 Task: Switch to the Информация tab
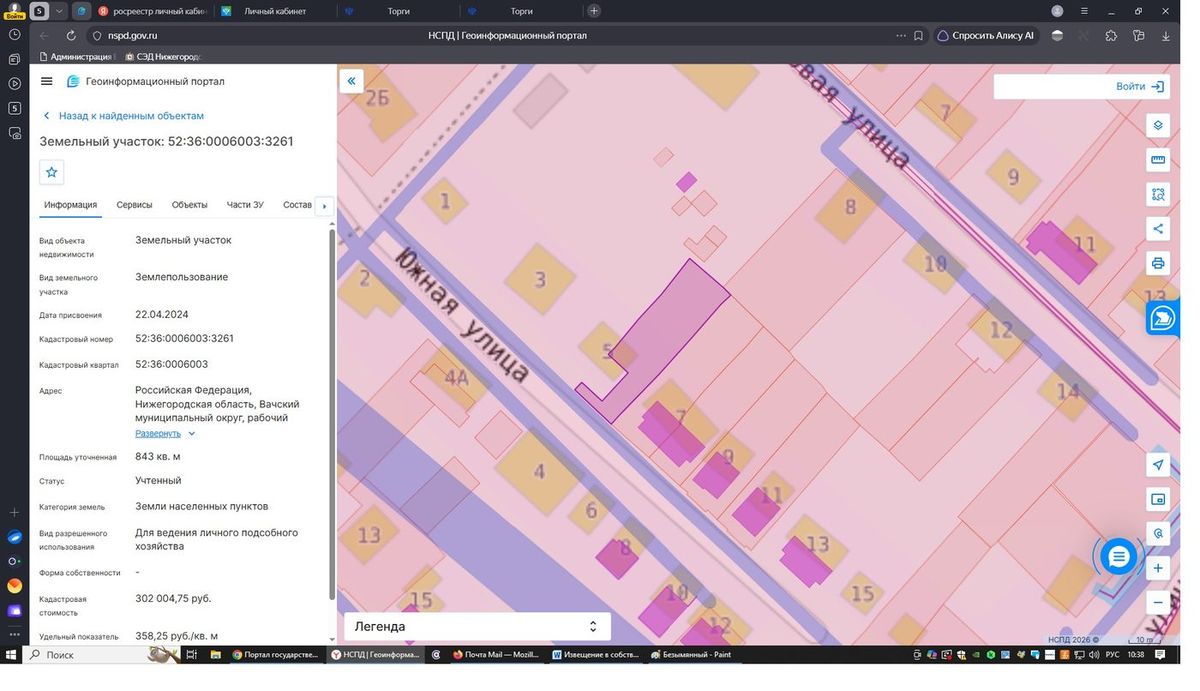(70, 205)
